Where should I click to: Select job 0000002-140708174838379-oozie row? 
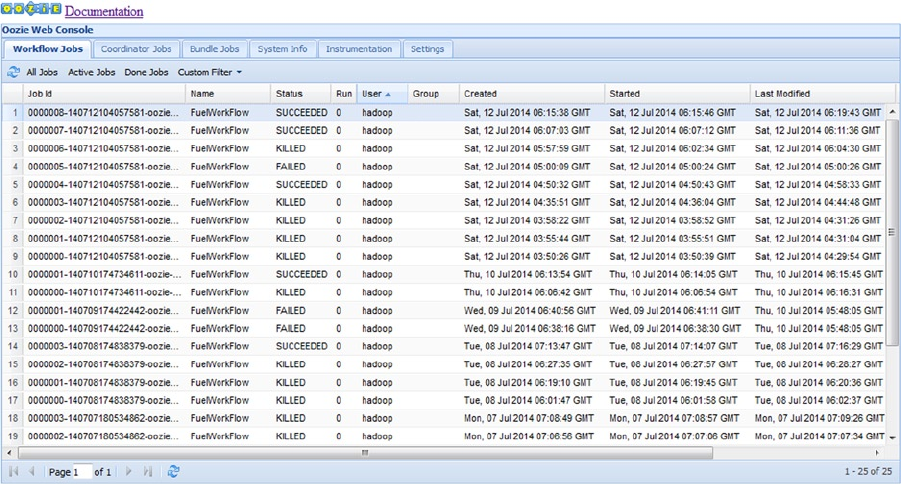[444, 364]
